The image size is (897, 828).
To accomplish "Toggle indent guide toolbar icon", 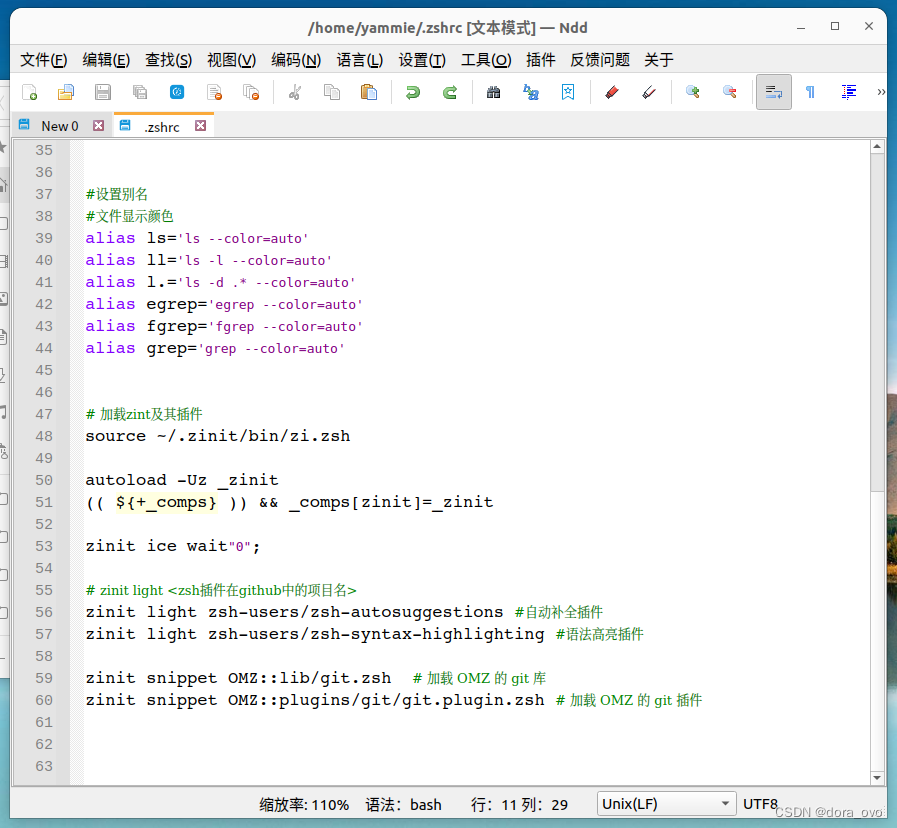I will [848, 92].
